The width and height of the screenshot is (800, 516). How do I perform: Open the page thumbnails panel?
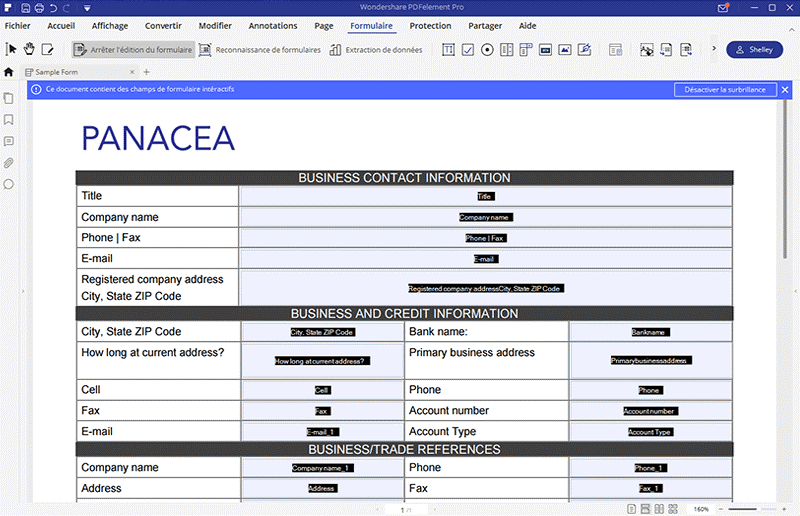tap(8, 98)
